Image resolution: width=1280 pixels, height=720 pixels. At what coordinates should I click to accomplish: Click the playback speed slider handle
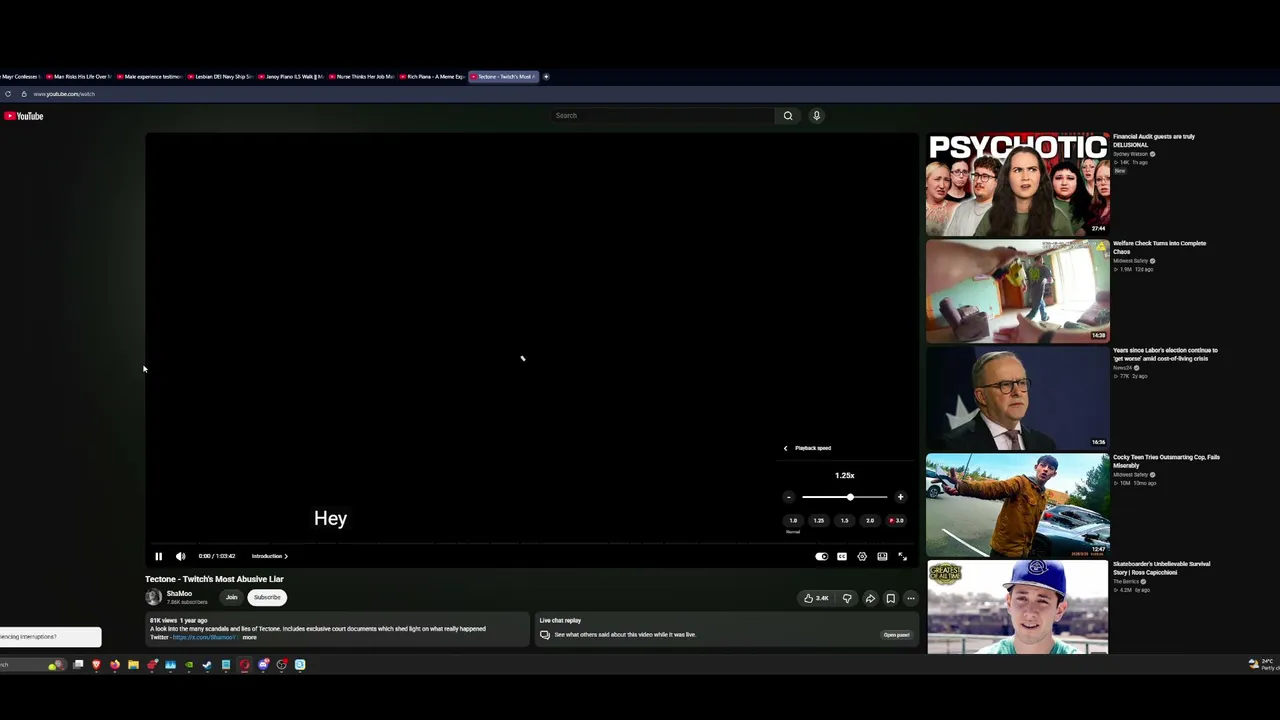[850, 497]
